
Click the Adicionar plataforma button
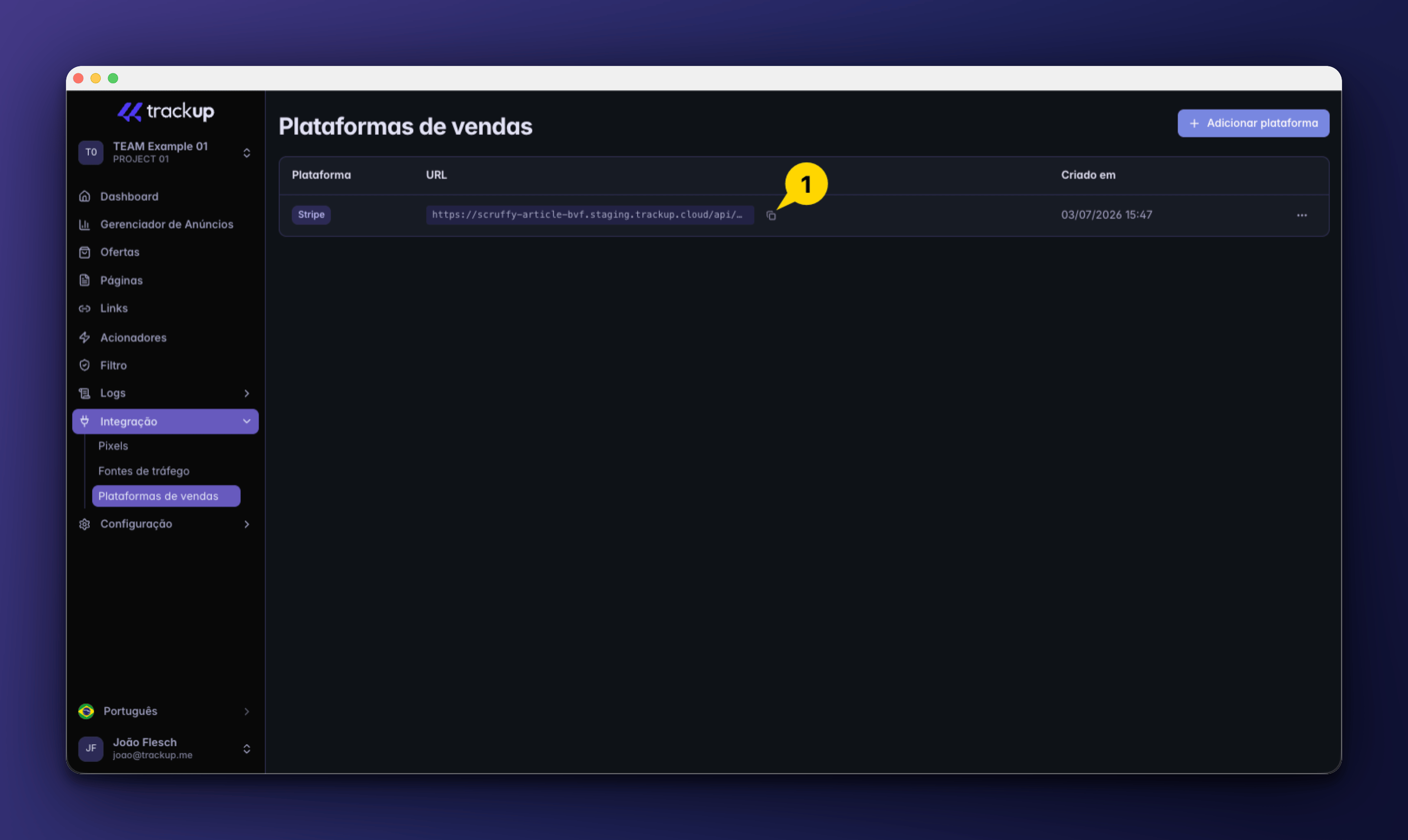(x=1253, y=124)
